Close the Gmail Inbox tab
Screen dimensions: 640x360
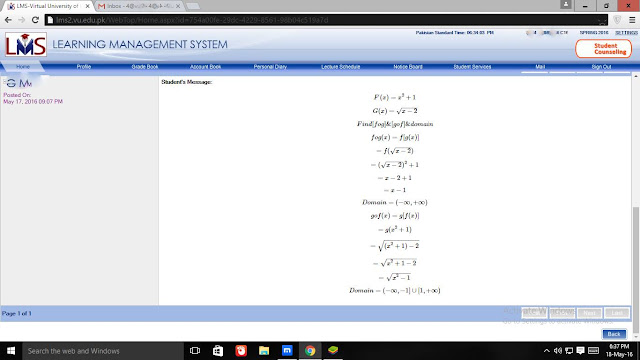point(178,6)
